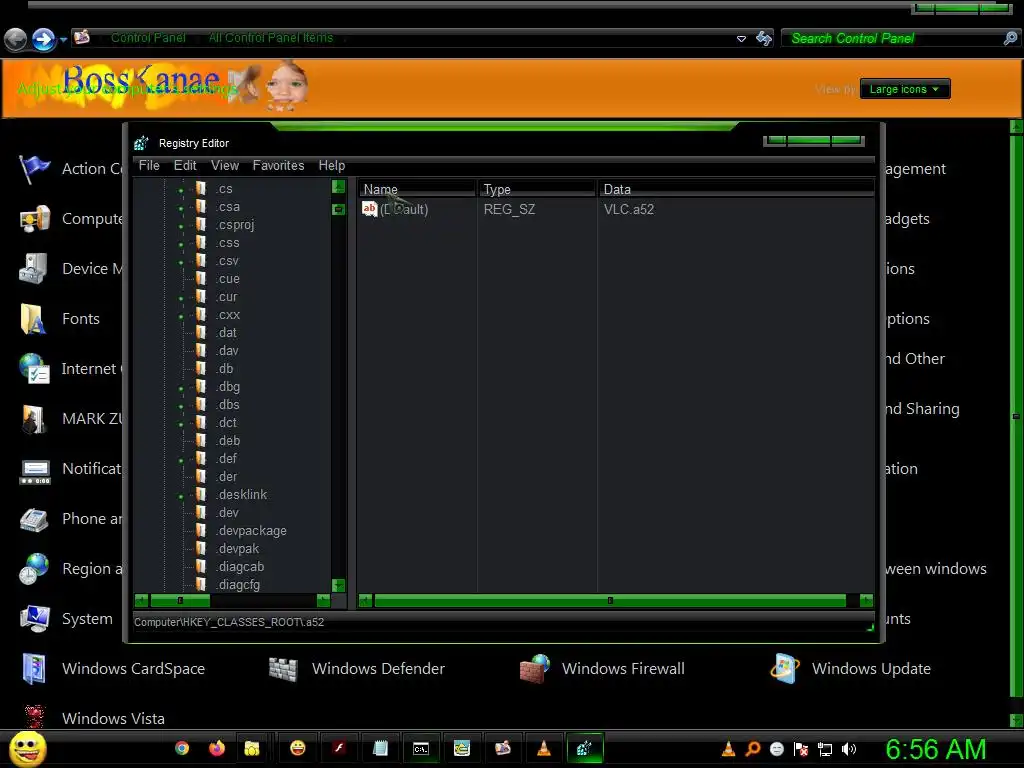The width and height of the screenshot is (1024, 768).
Task: Open the File menu in Registry Editor
Action: tap(149, 165)
